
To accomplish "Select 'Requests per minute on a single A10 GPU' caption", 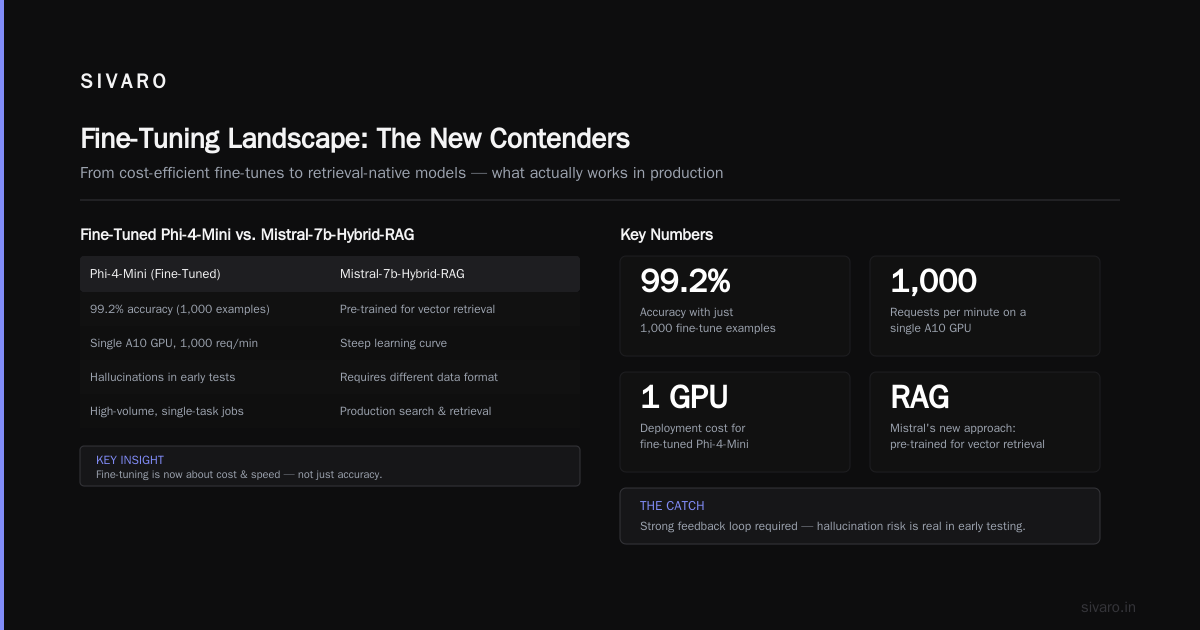I will coord(958,320).
